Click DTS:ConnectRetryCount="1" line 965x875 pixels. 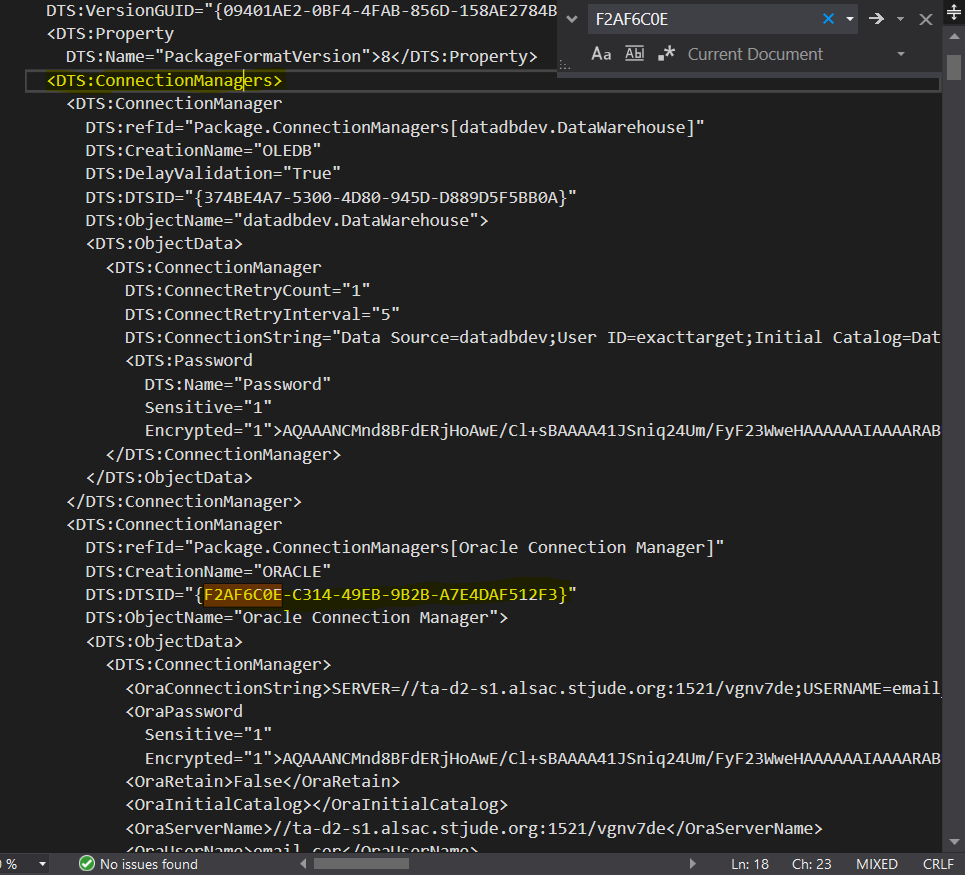coord(247,290)
